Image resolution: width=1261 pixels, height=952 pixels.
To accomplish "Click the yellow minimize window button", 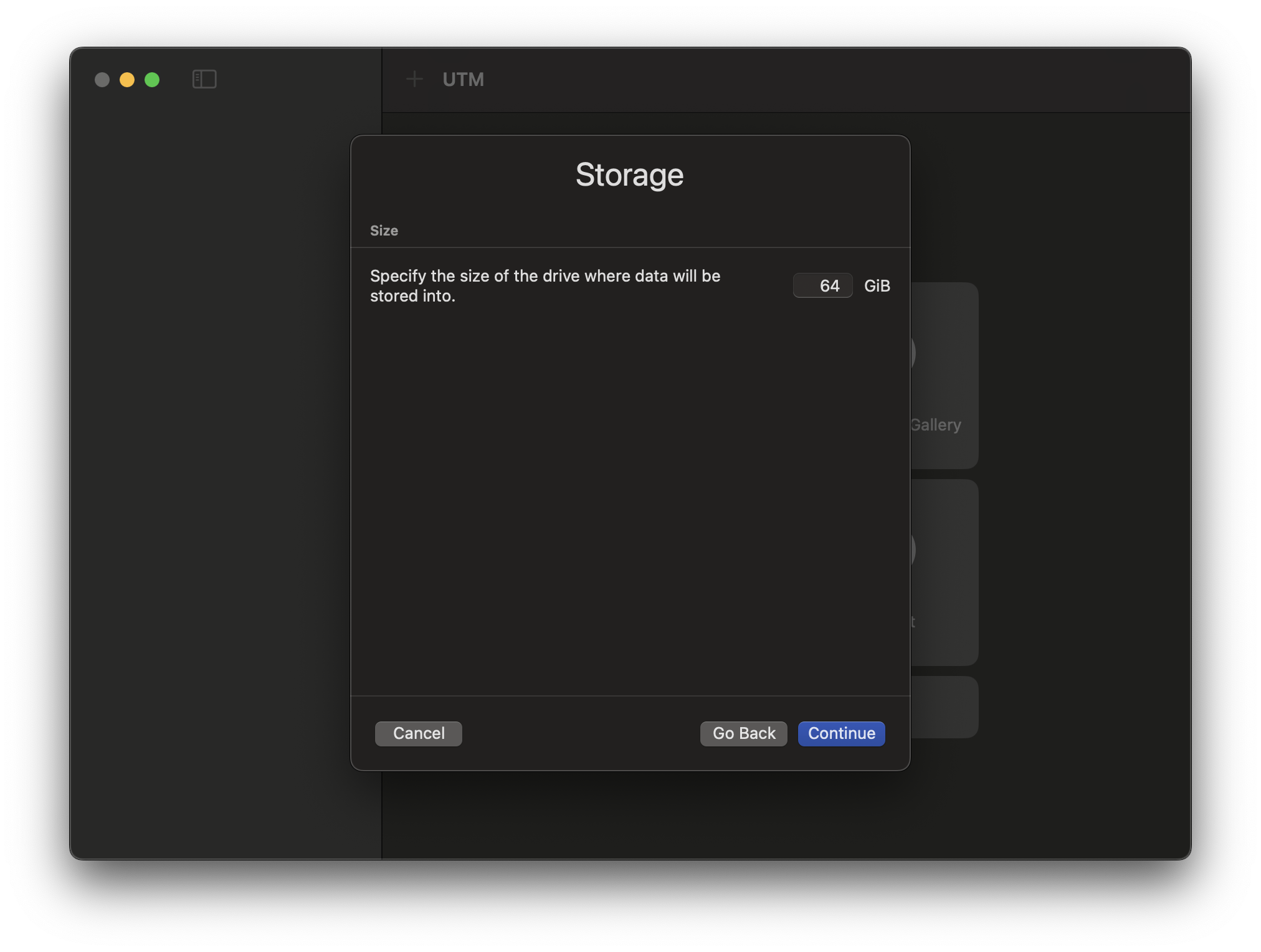I will tap(127, 80).
